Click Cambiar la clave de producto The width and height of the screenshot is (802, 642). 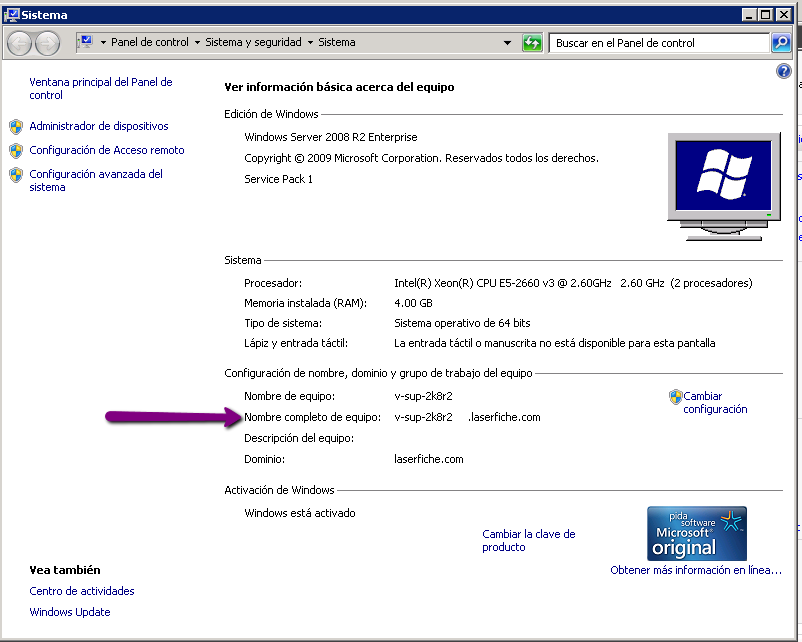coord(529,541)
